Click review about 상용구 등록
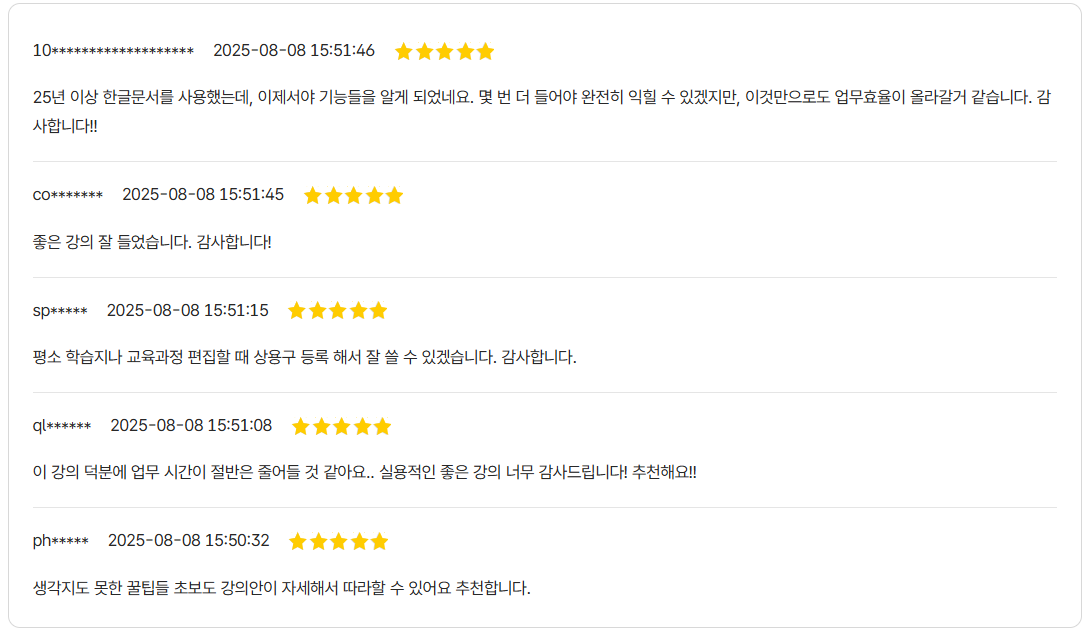 click(x=304, y=357)
